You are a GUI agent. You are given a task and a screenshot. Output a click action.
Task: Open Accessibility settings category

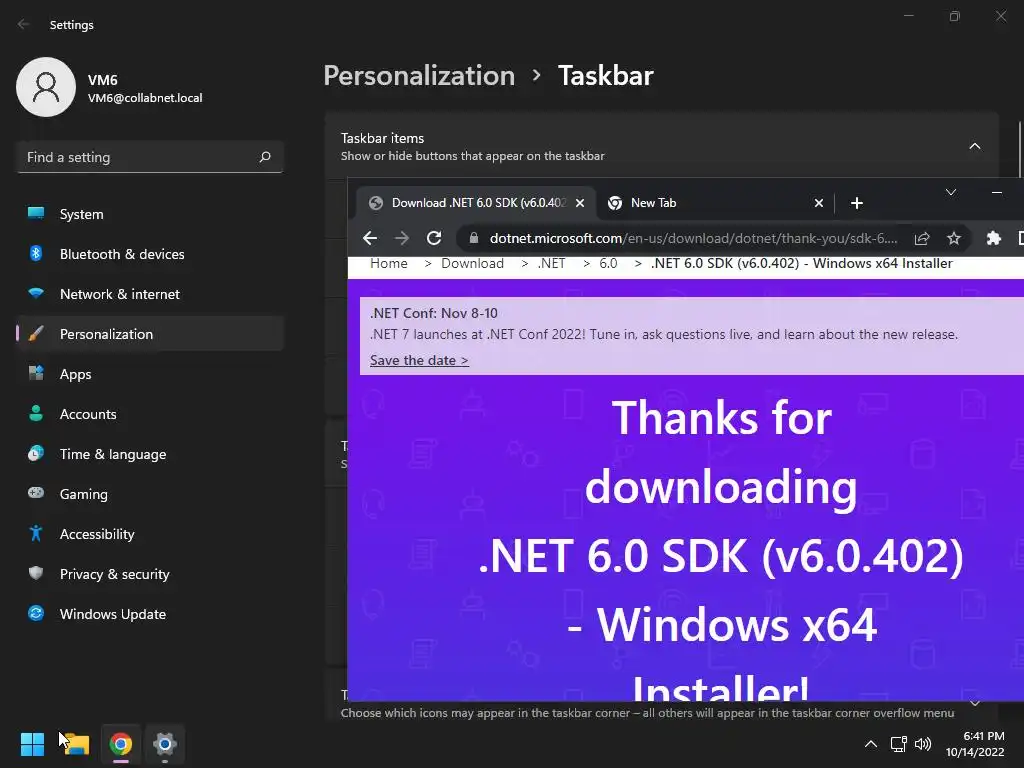[150, 534]
